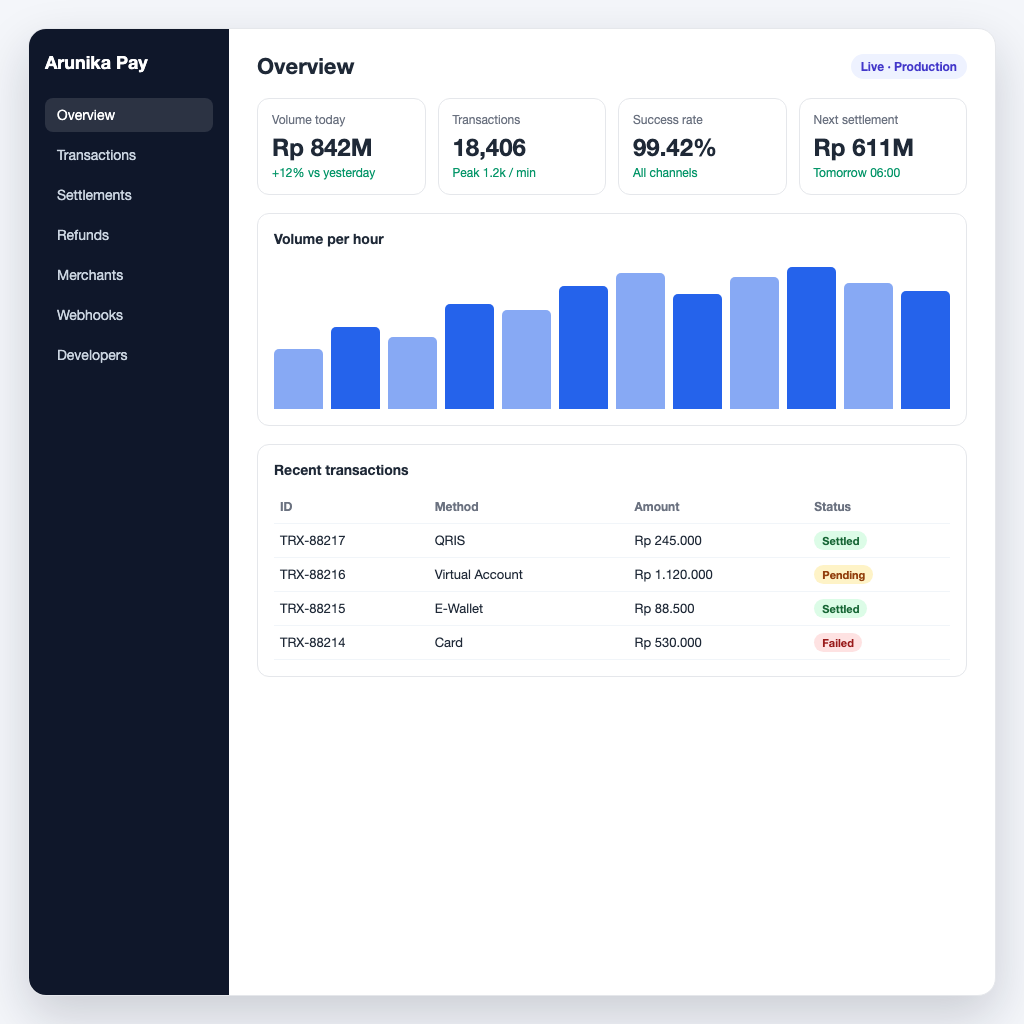Screen dimensions: 1024x1024
Task: Click the QRIS method cell
Action: click(450, 541)
